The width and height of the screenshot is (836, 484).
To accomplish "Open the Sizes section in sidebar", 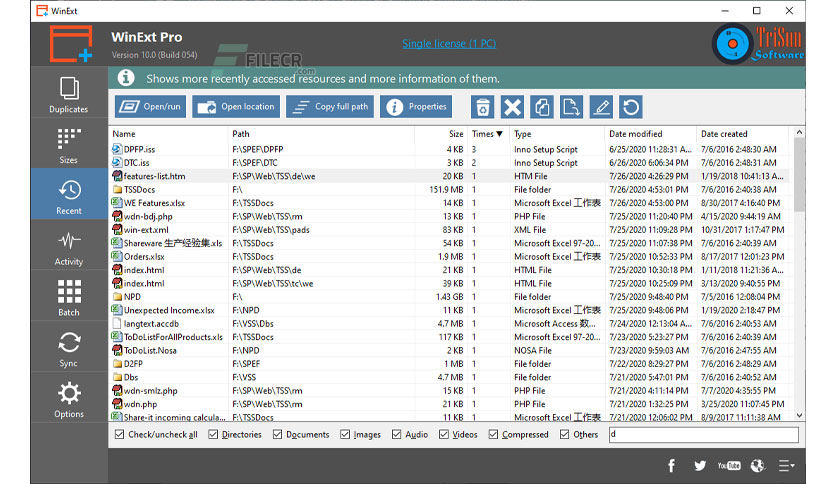I will [69, 144].
